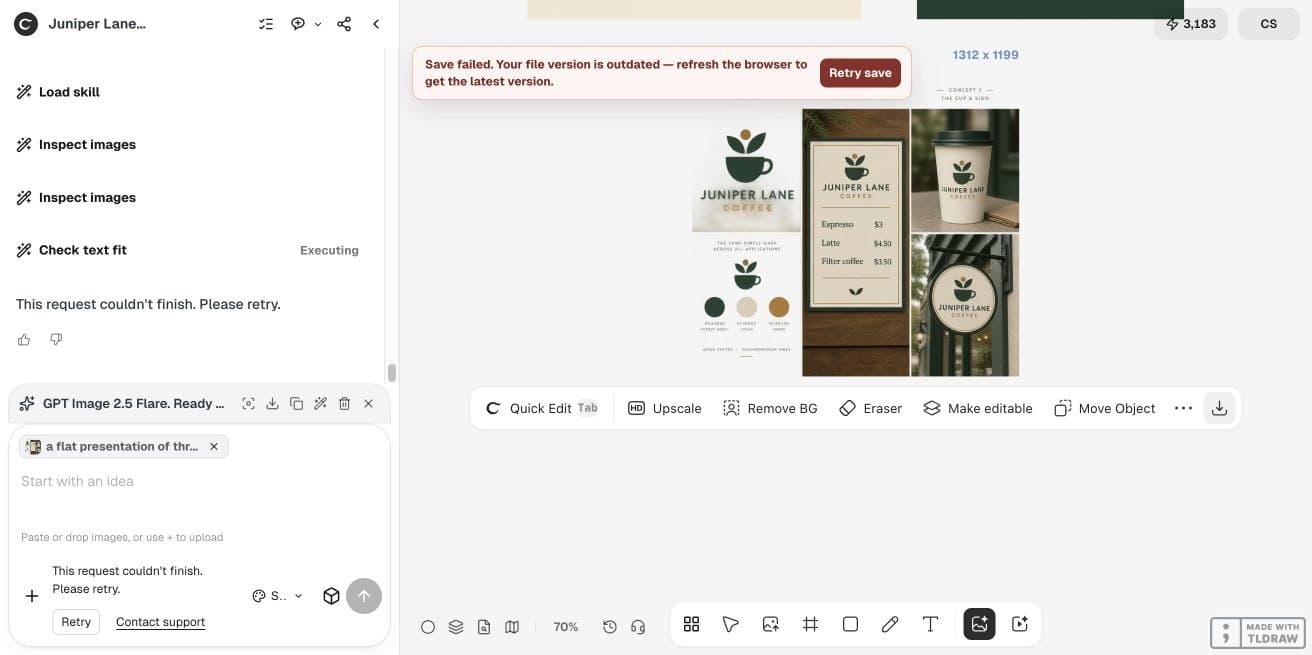Screen dimensions: 1312x655
Task: Click the credits counter showing 3,183
Action: (1191, 24)
